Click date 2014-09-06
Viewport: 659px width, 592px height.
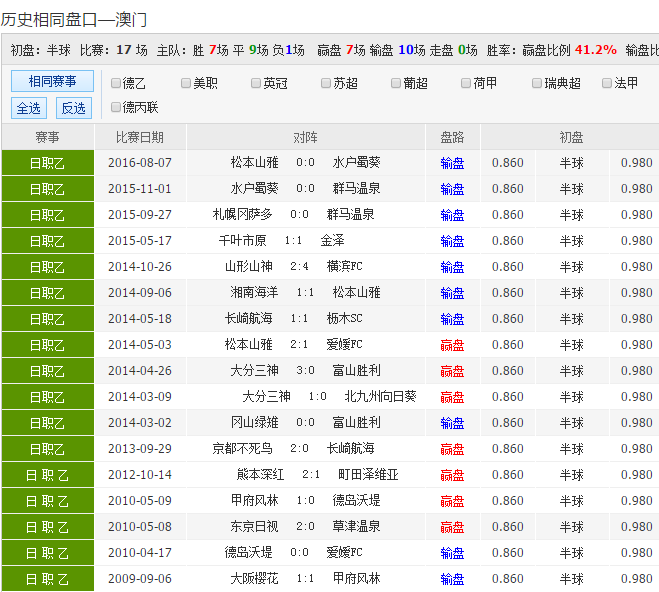(x=140, y=293)
